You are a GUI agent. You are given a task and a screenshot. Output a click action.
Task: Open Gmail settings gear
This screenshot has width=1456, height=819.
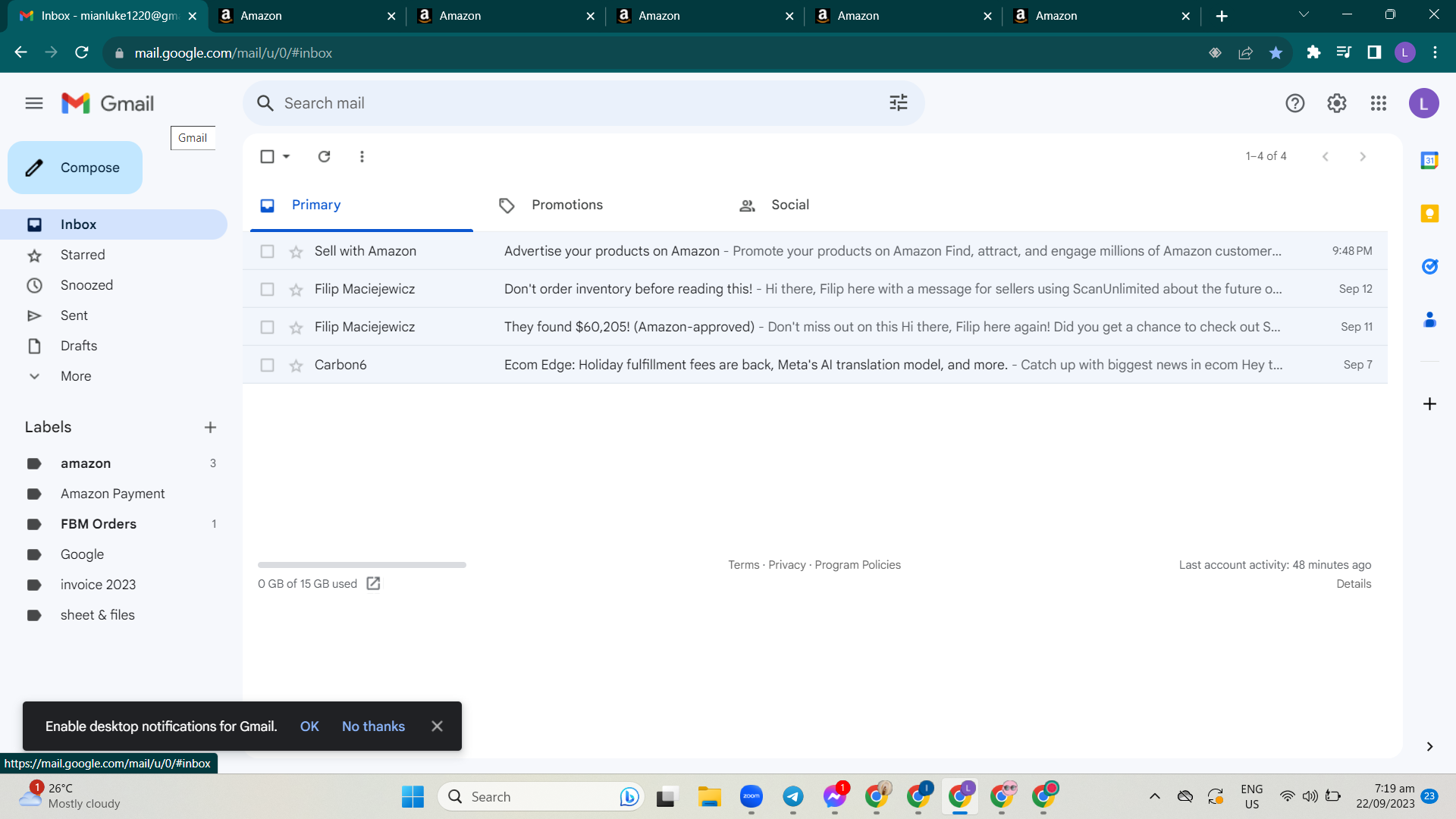pos(1336,103)
